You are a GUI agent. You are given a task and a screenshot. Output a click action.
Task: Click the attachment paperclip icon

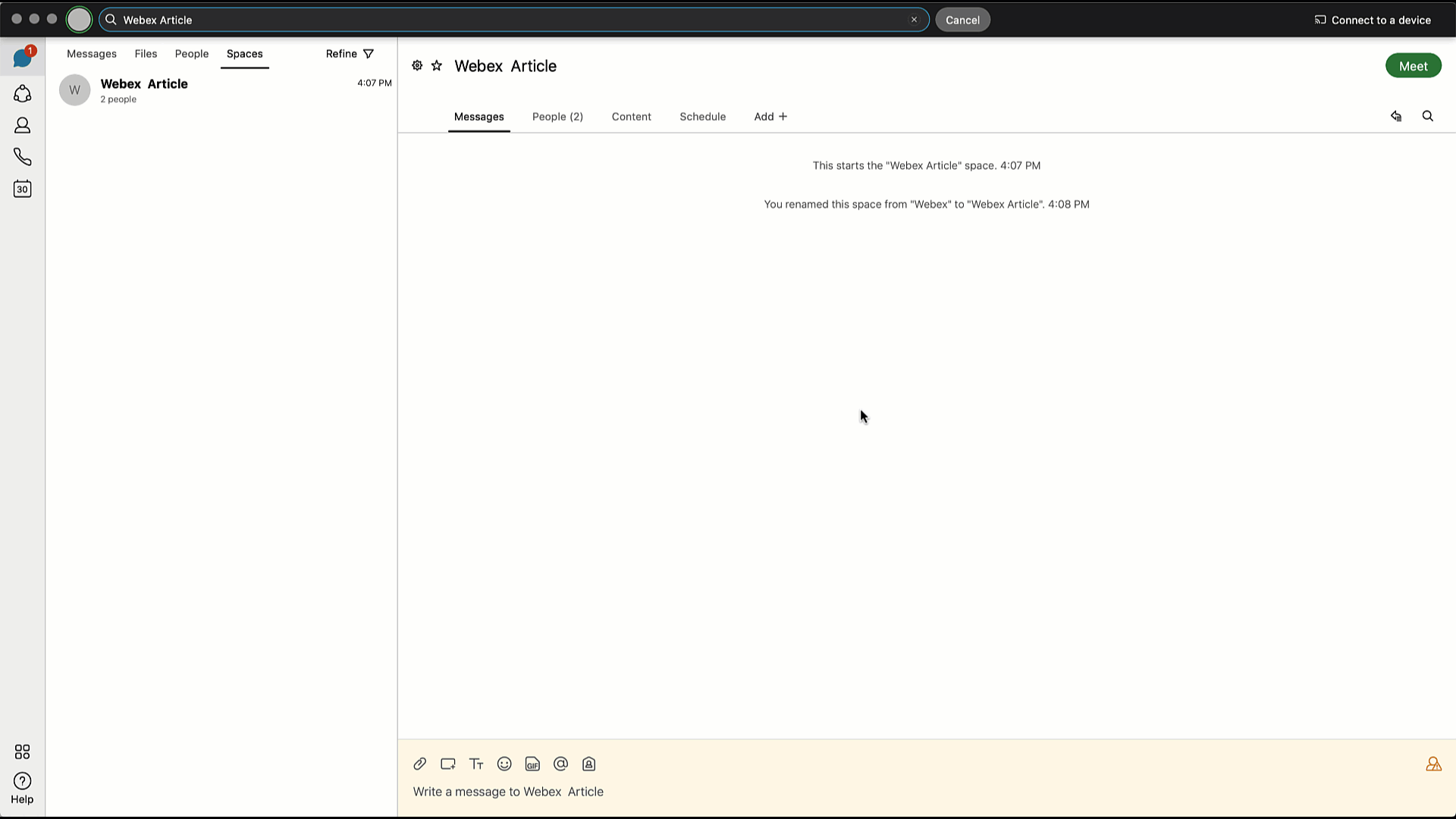[419, 764]
